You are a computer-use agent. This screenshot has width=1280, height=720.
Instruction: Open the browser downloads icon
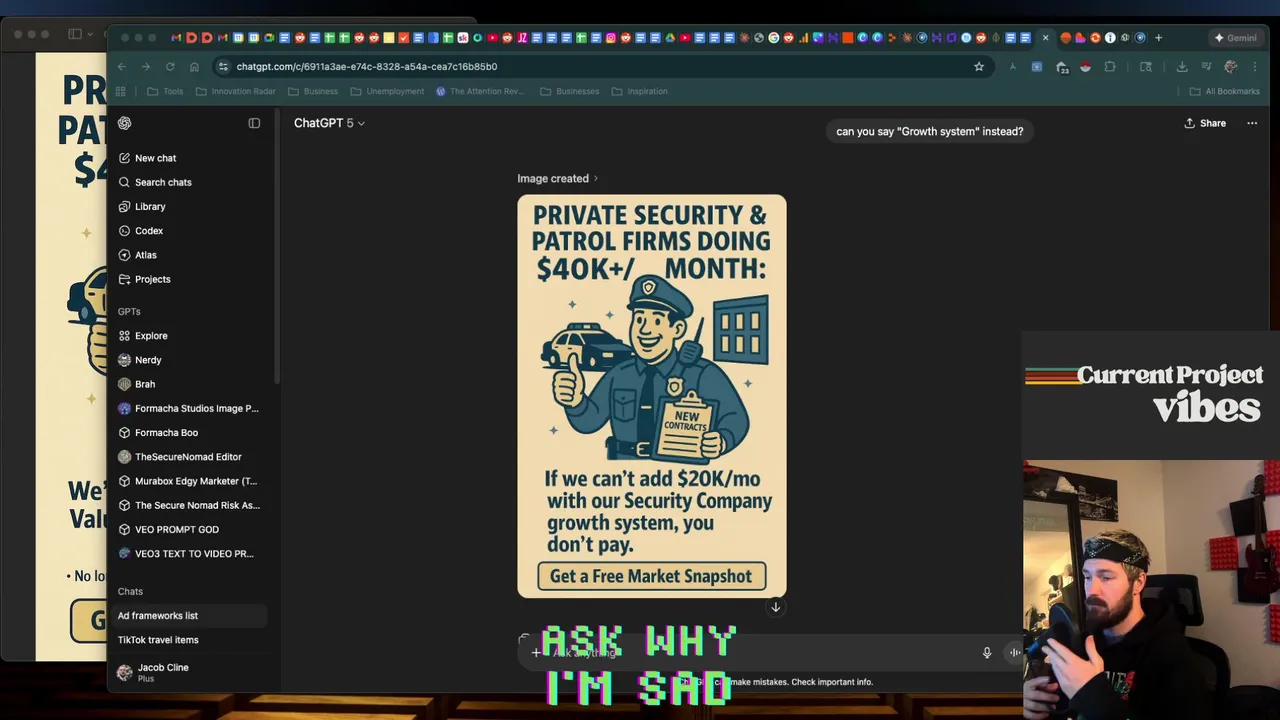1182,67
